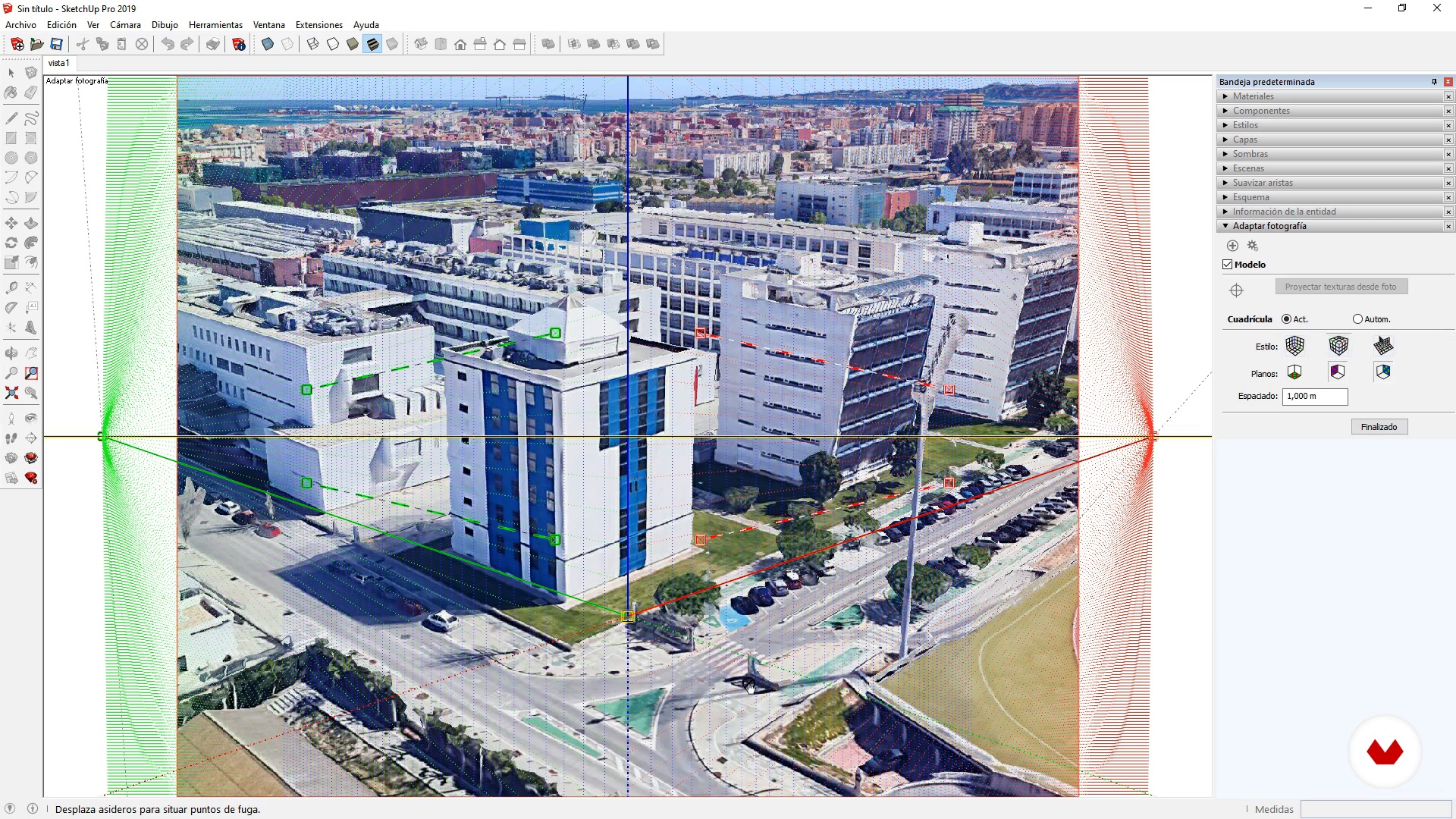The image size is (1456, 819).
Task: Switch to Iso view house icon
Action: [x=421, y=45]
